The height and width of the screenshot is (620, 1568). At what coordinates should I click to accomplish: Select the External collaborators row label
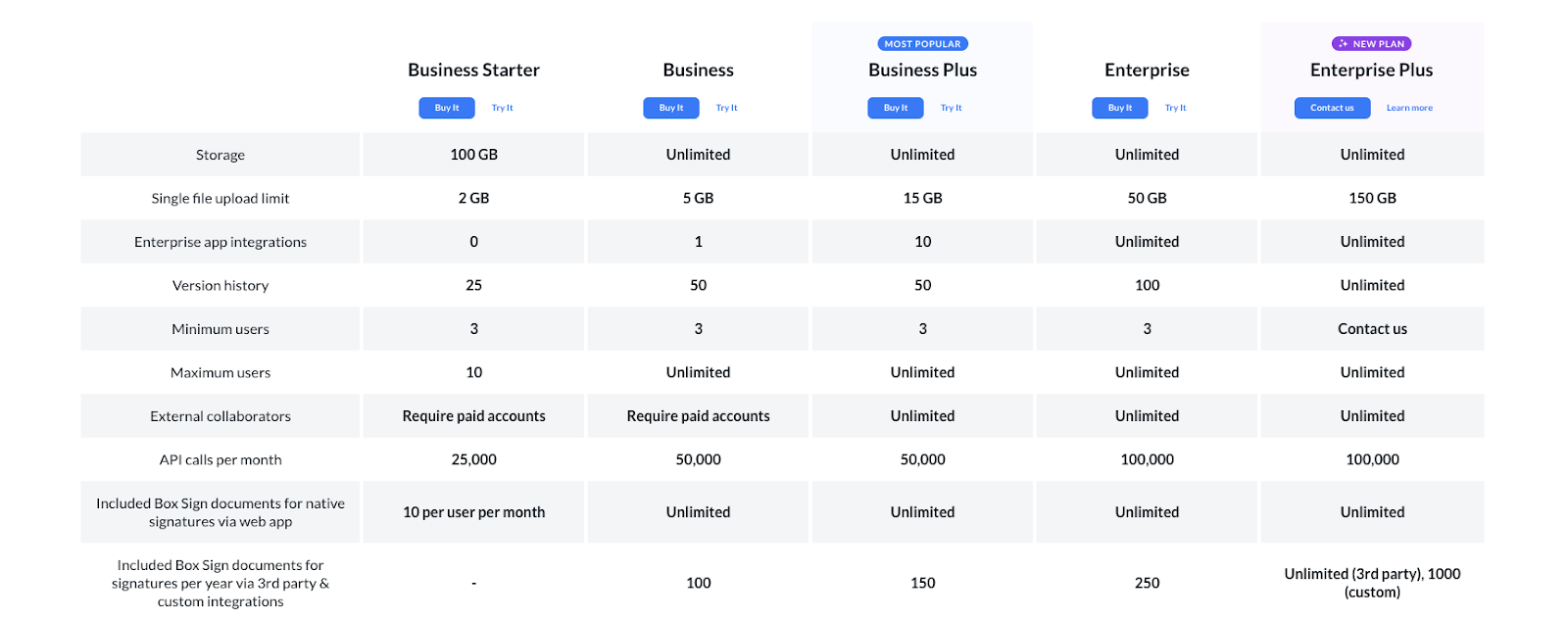pyautogui.click(x=220, y=416)
